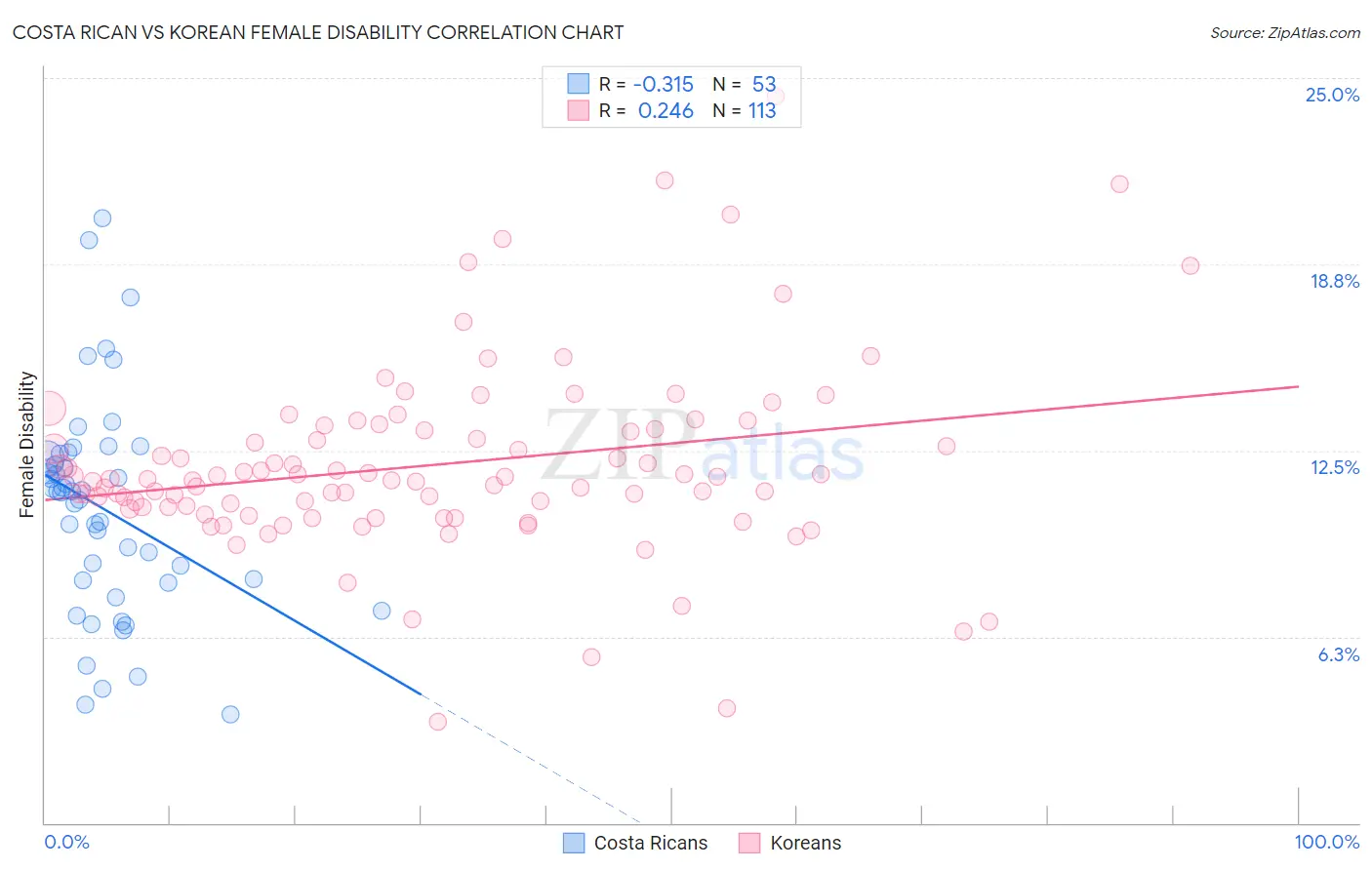Click the pink swatch beside R = 0.246
The width and height of the screenshot is (1372, 870).
[579, 110]
